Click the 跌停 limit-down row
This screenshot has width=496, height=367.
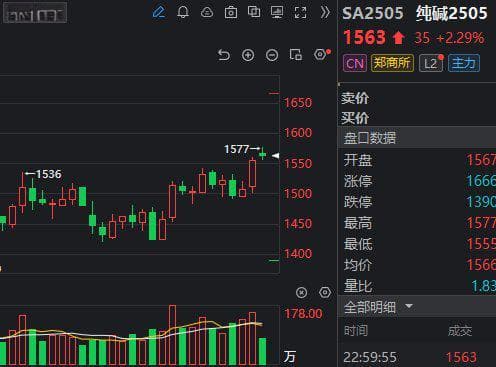click(417, 202)
